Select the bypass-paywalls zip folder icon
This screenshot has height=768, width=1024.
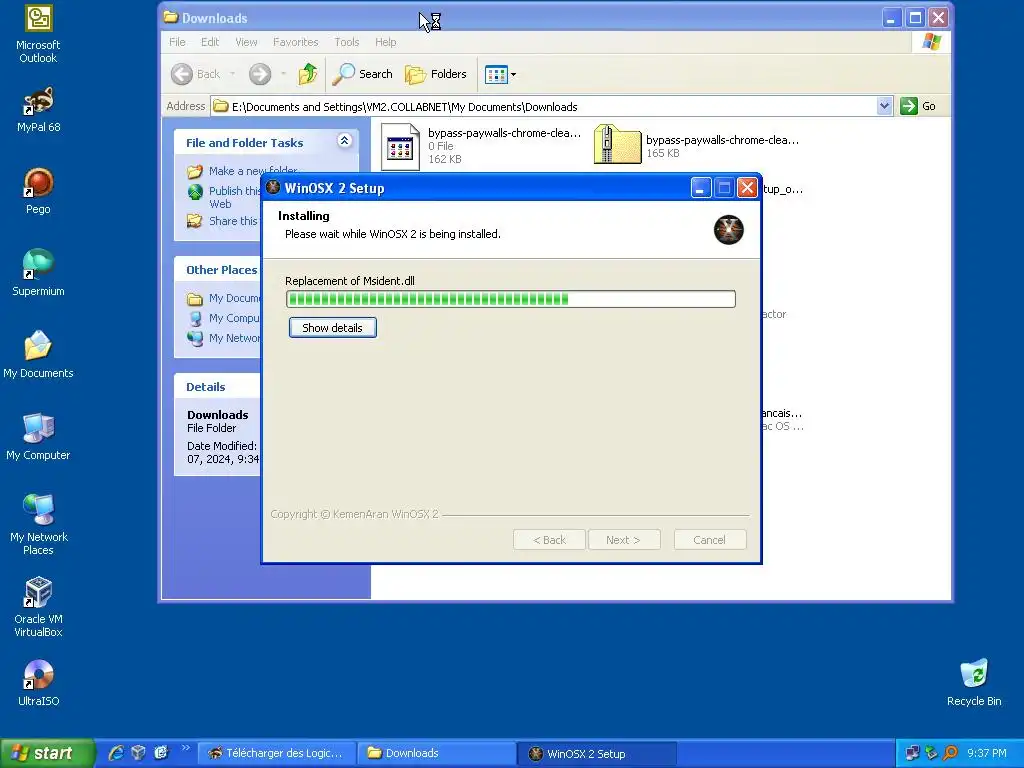click(x=617, y=144)
